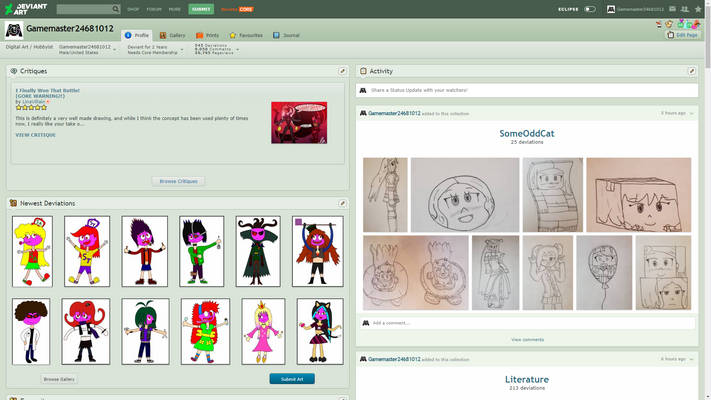Click the avatar icon beside Add a comment

[x=365, y=323]
